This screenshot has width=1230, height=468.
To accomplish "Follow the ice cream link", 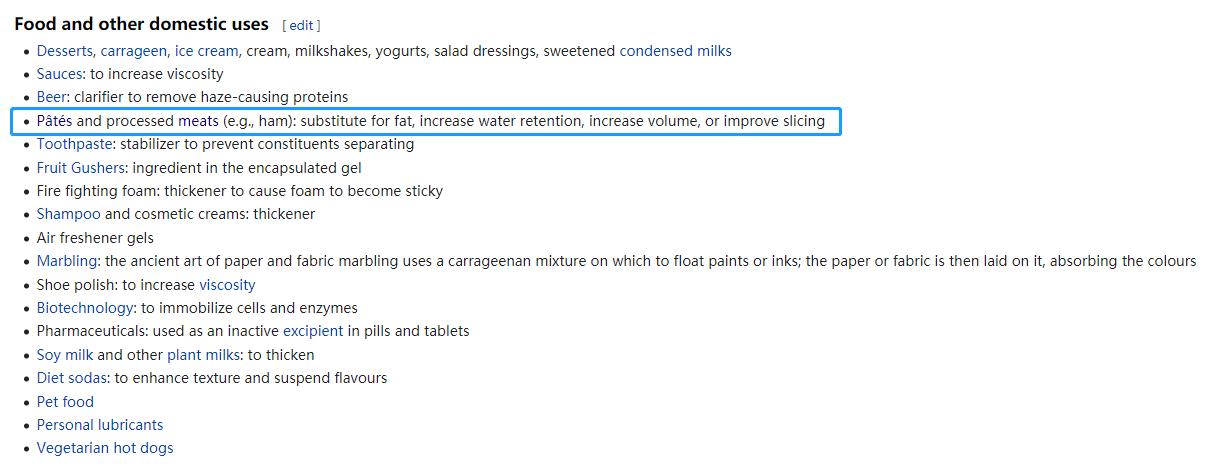I will pos(206,51).
